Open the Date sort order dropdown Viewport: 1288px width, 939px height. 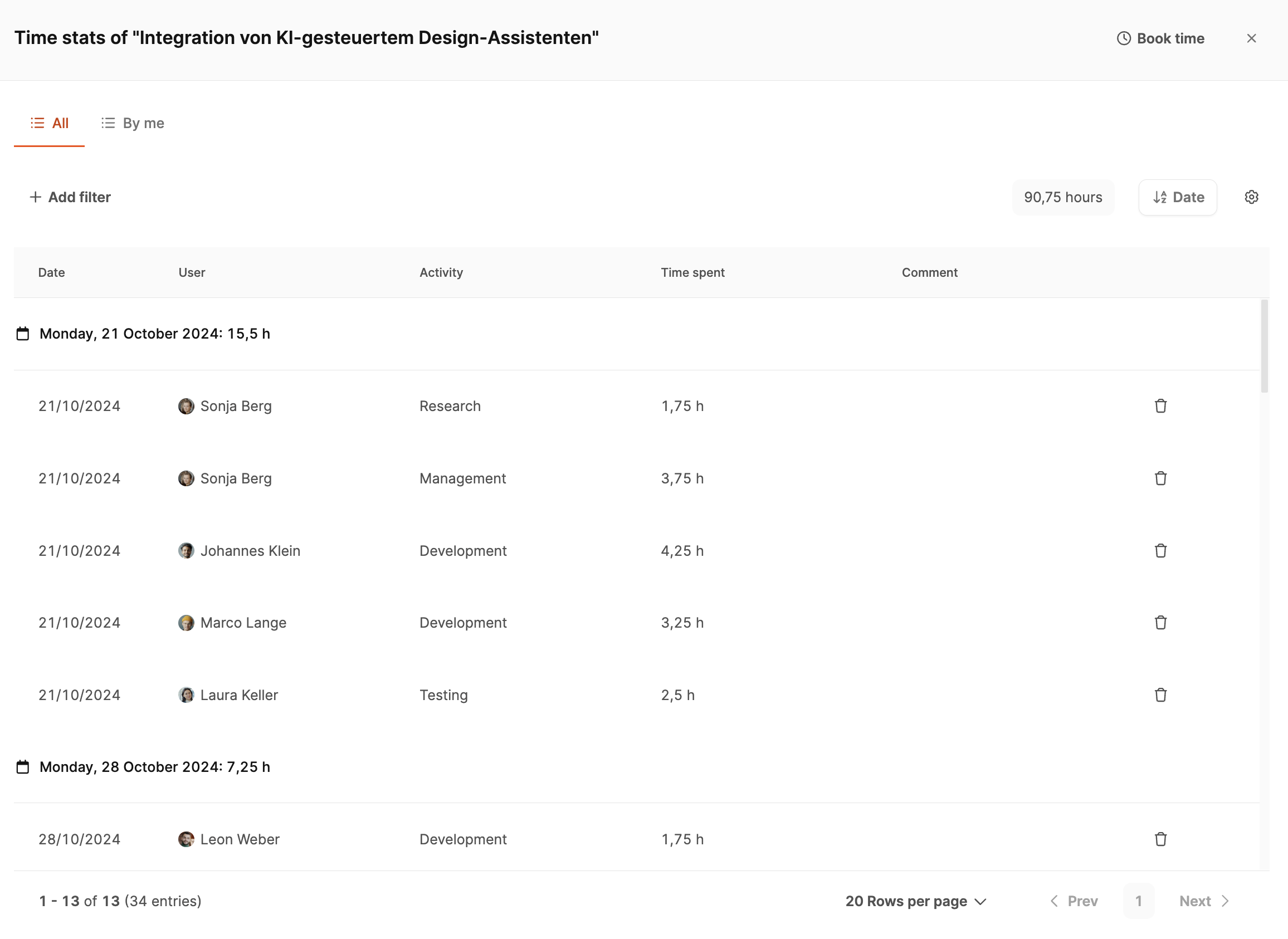(1177, 197)
